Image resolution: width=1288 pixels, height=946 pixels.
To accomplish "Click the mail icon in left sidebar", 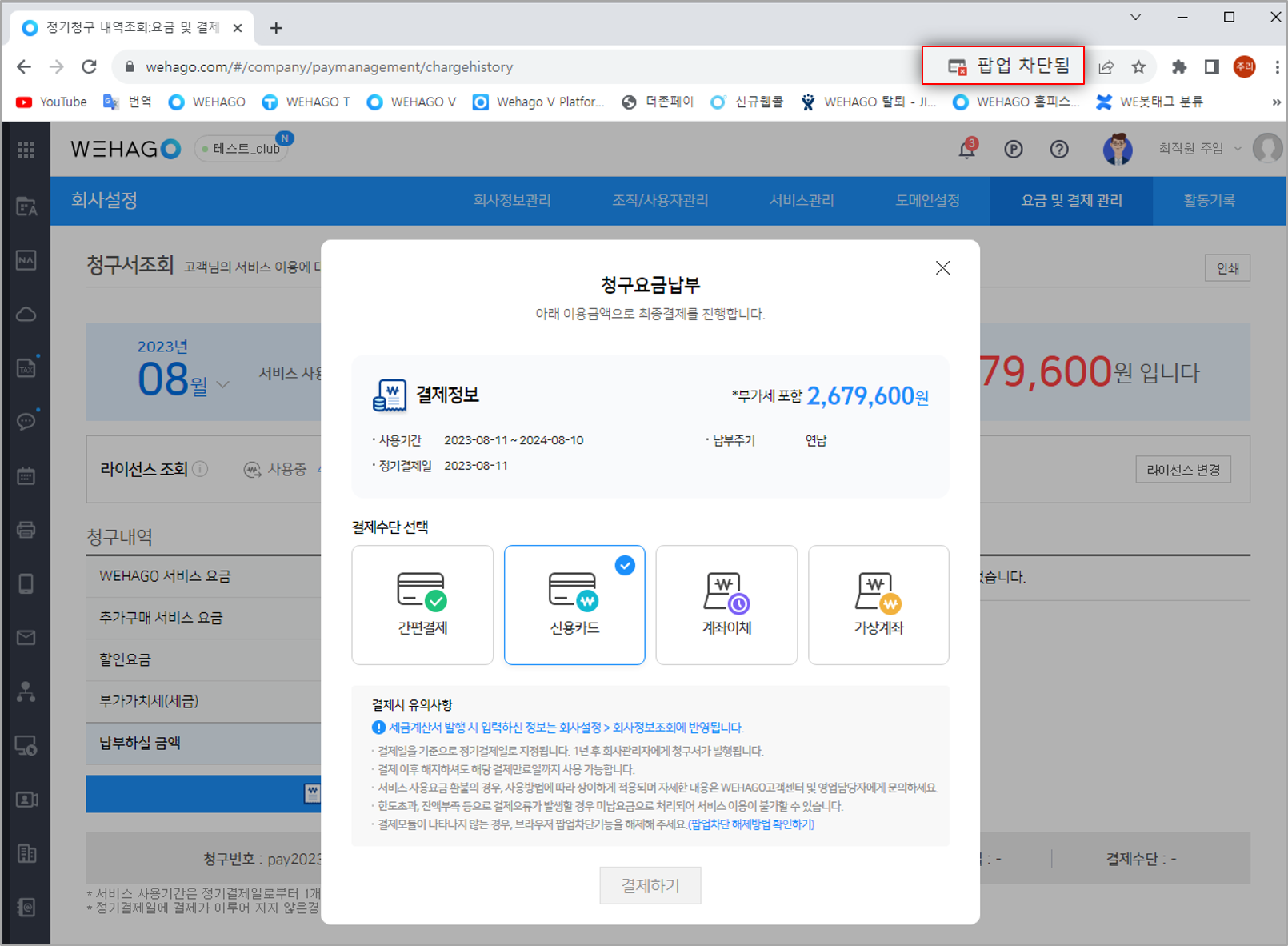I will (x=26, y=638).
